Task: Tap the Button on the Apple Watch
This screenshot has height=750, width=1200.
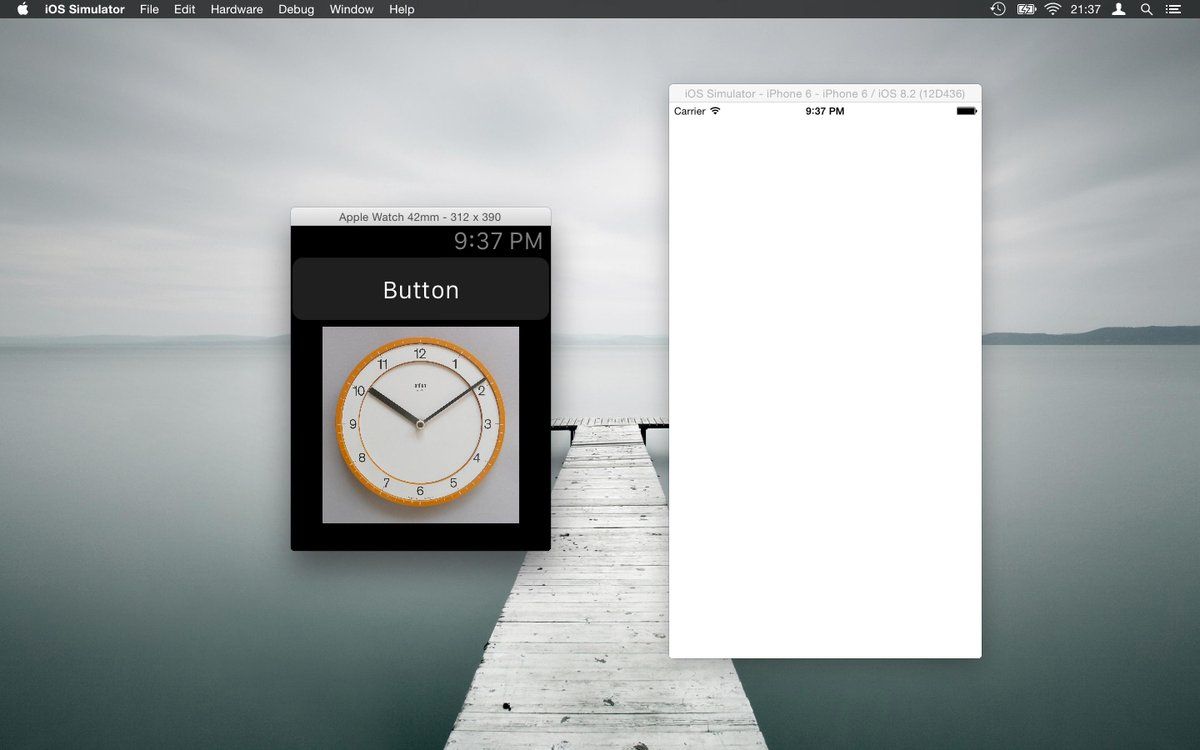Action: [x=420, y=289]
